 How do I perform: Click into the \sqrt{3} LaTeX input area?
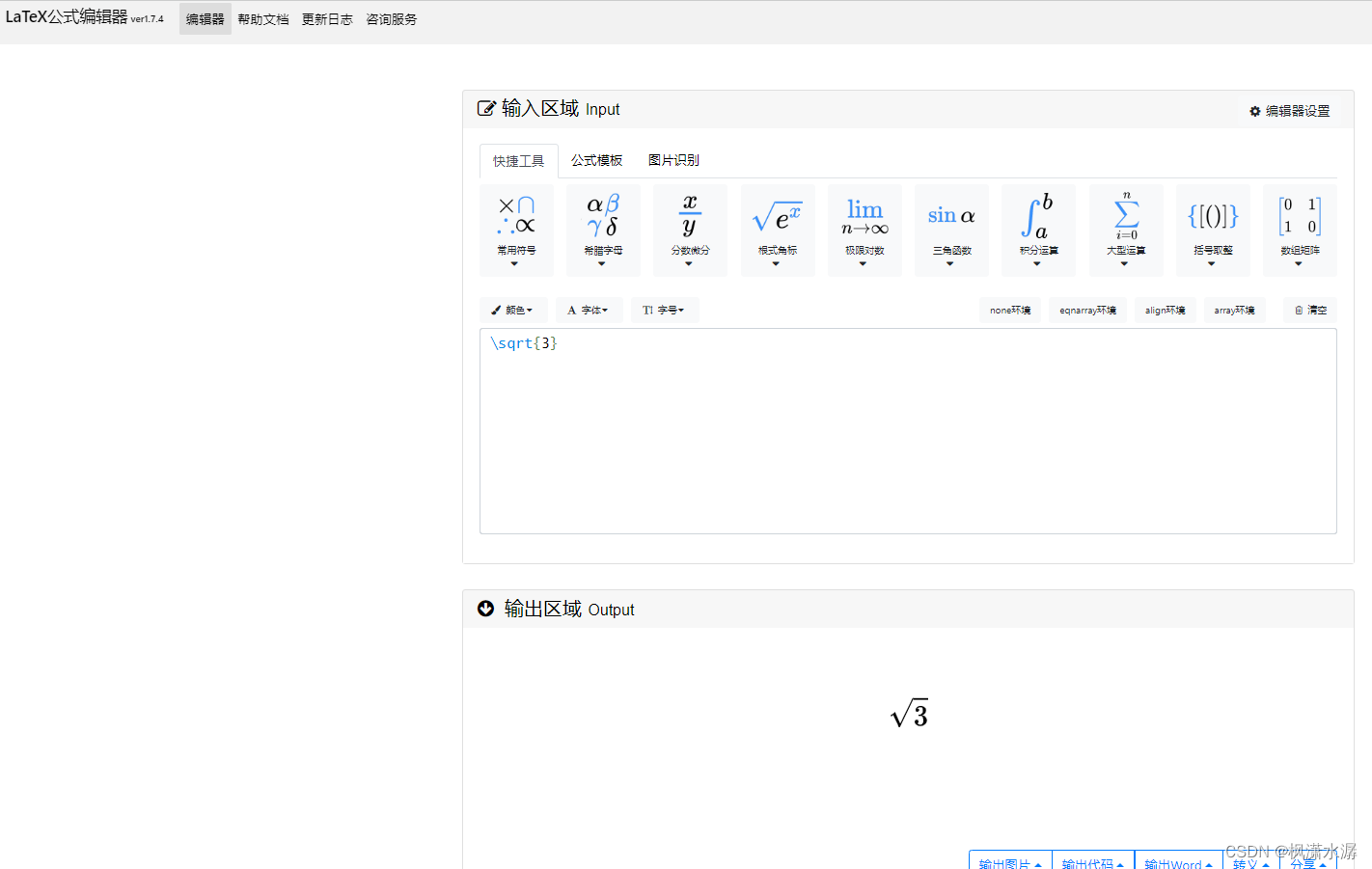click(908, 431)
